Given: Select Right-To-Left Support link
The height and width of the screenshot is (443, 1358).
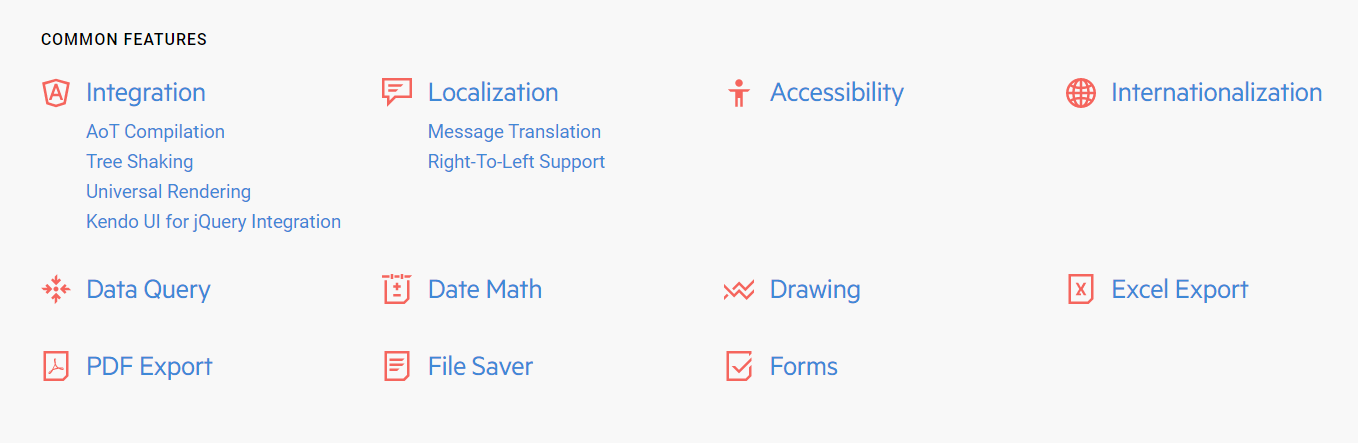Looking at the screenshot, I should pyautogui.click(x=516, y=162).
